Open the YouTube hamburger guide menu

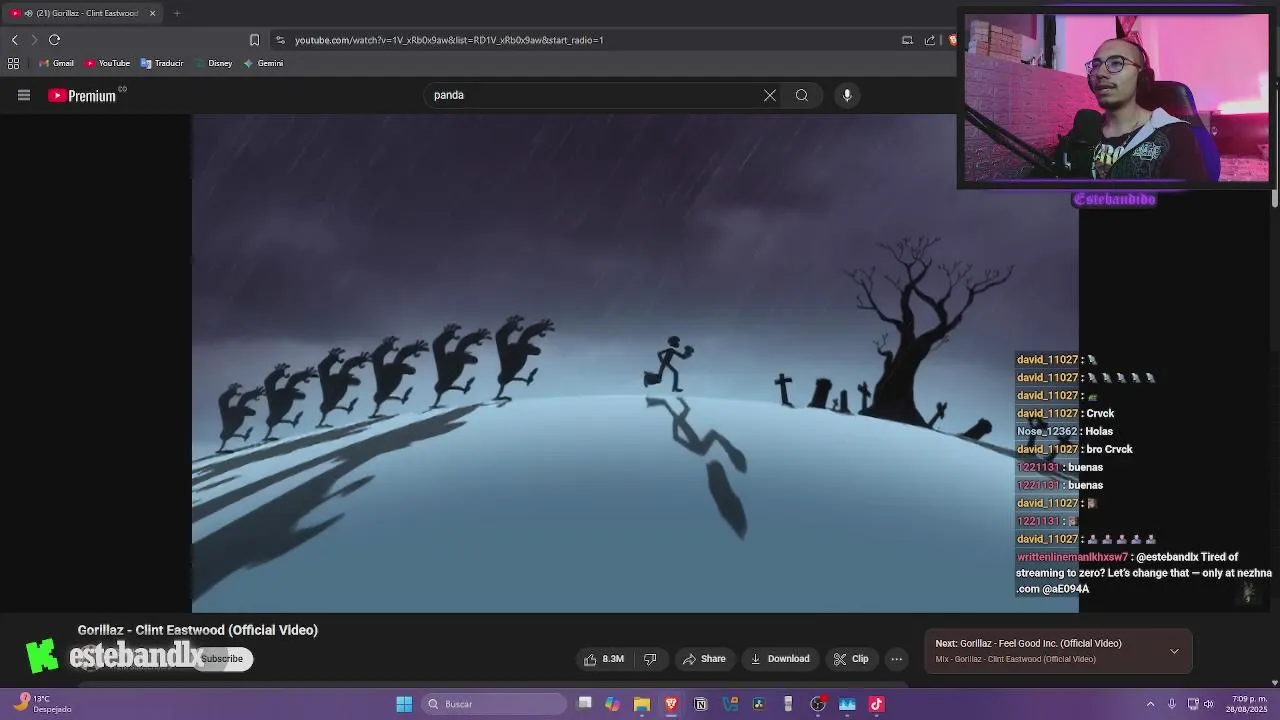24,95
